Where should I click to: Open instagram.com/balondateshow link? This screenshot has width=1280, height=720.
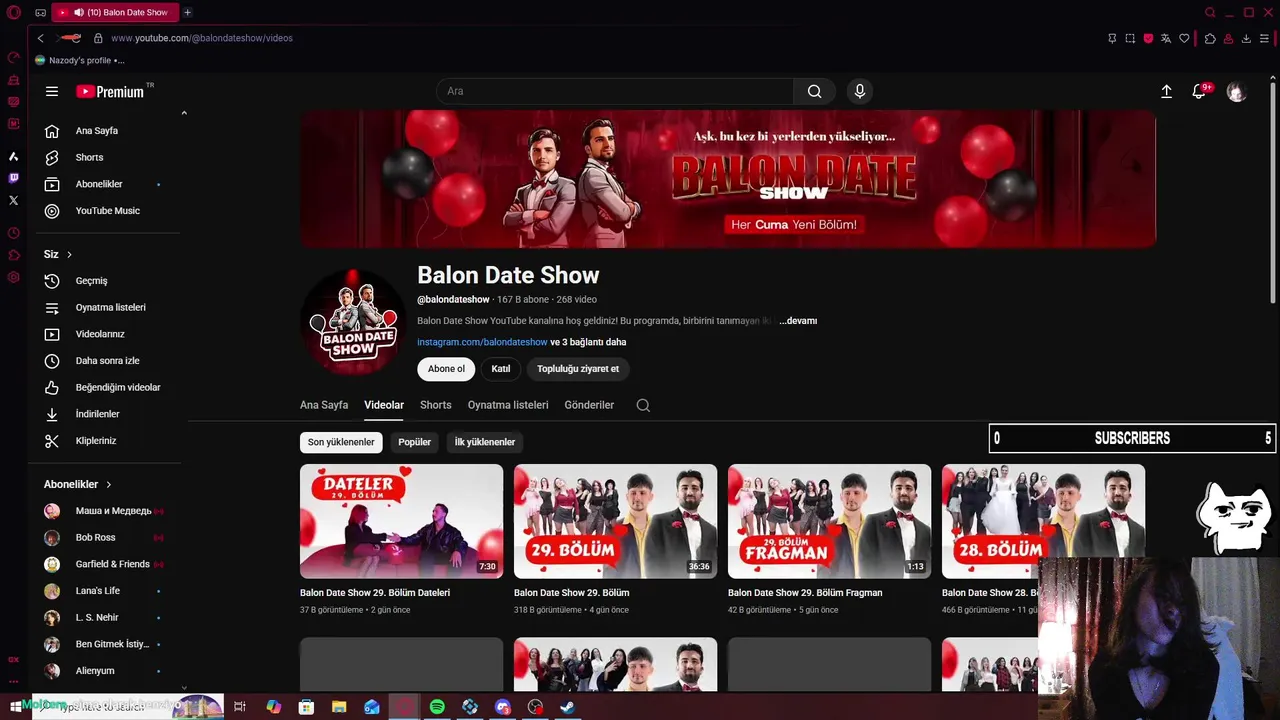click(482, 342)
